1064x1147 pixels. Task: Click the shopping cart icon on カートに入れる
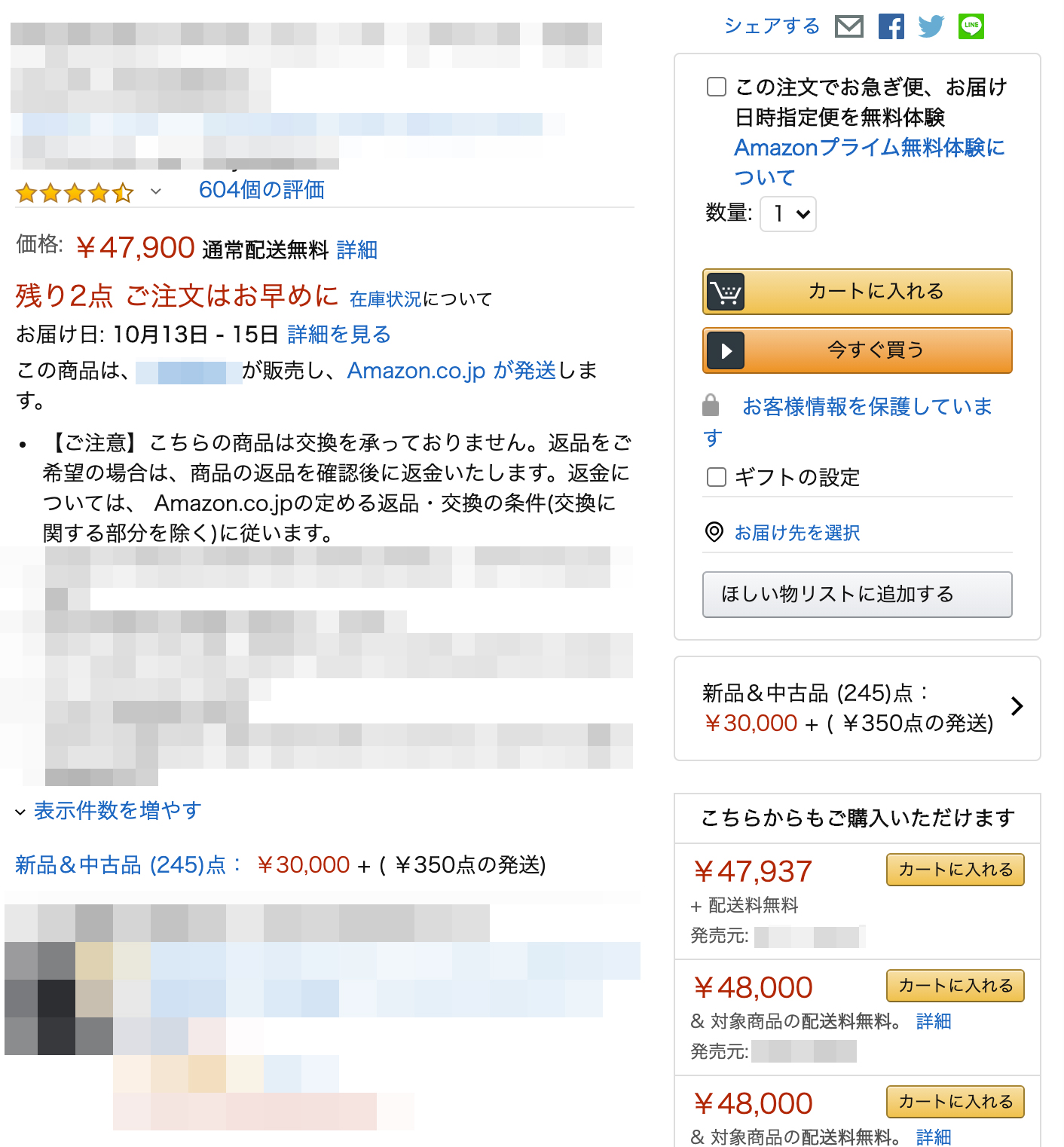pos(725,292)
